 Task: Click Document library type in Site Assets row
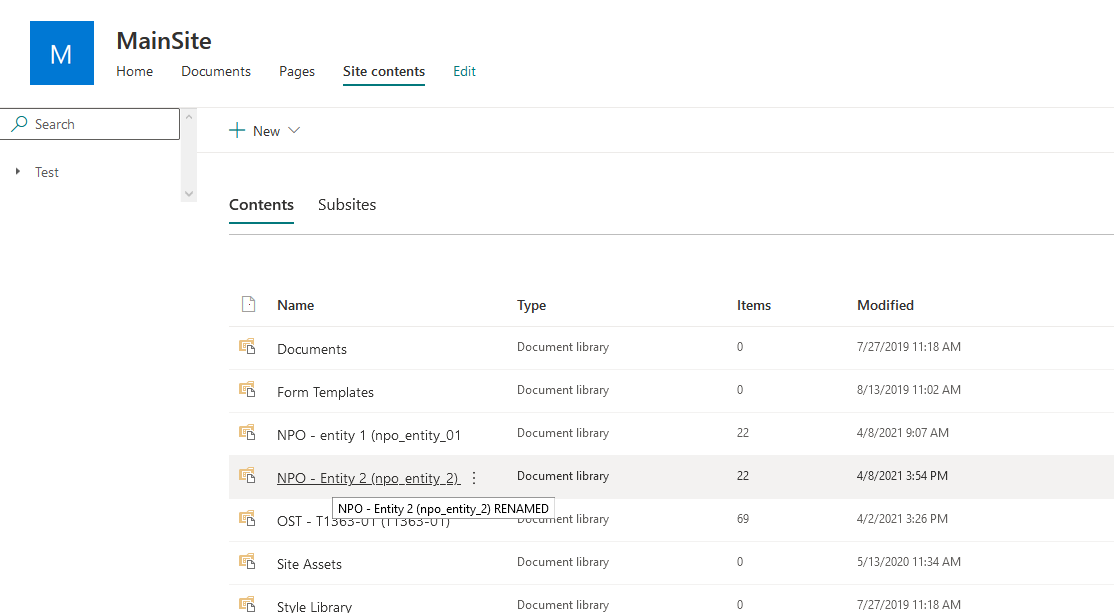[563, 561]
